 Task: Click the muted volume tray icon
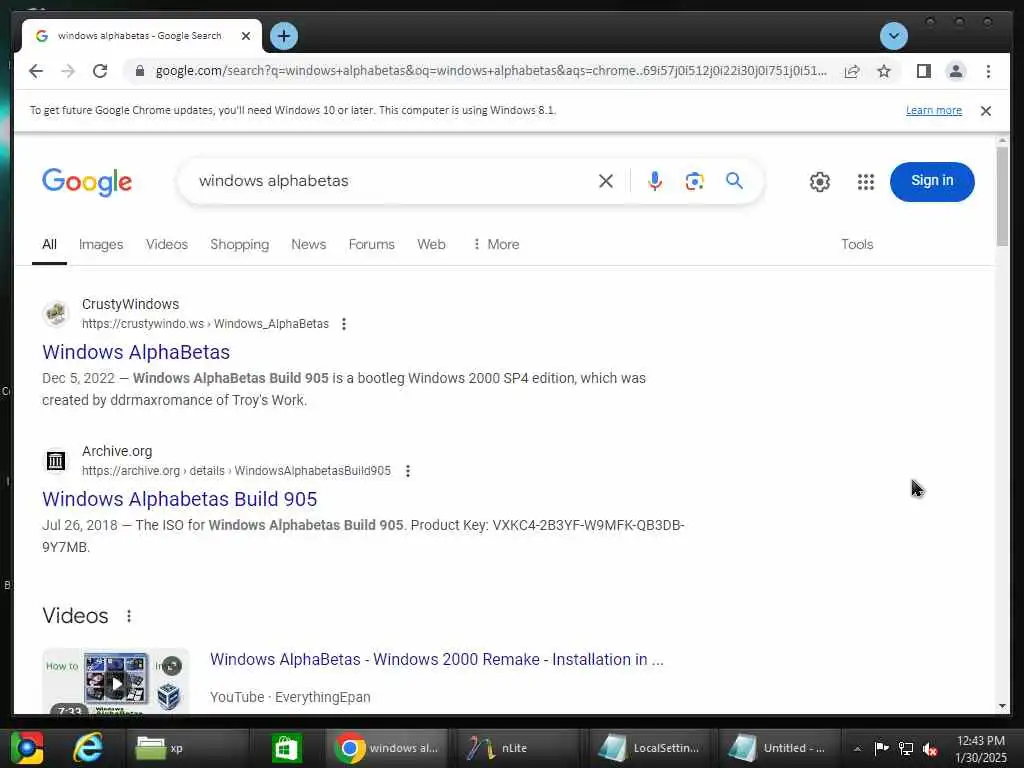[x=930, y=748]
